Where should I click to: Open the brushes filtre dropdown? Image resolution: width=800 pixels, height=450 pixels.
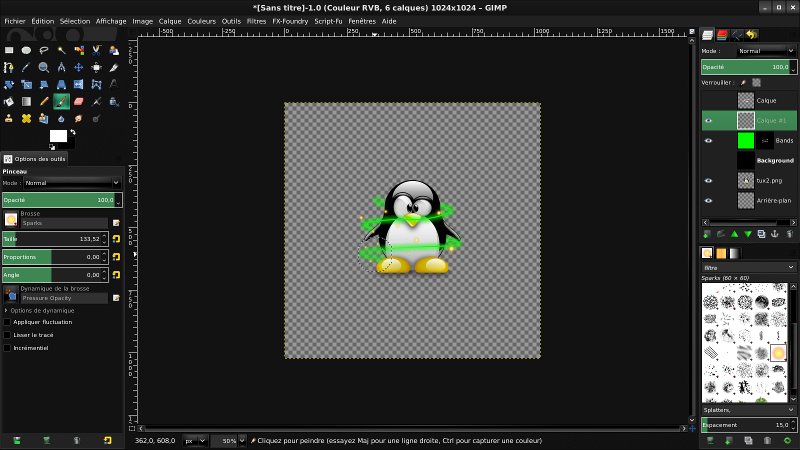748,268
